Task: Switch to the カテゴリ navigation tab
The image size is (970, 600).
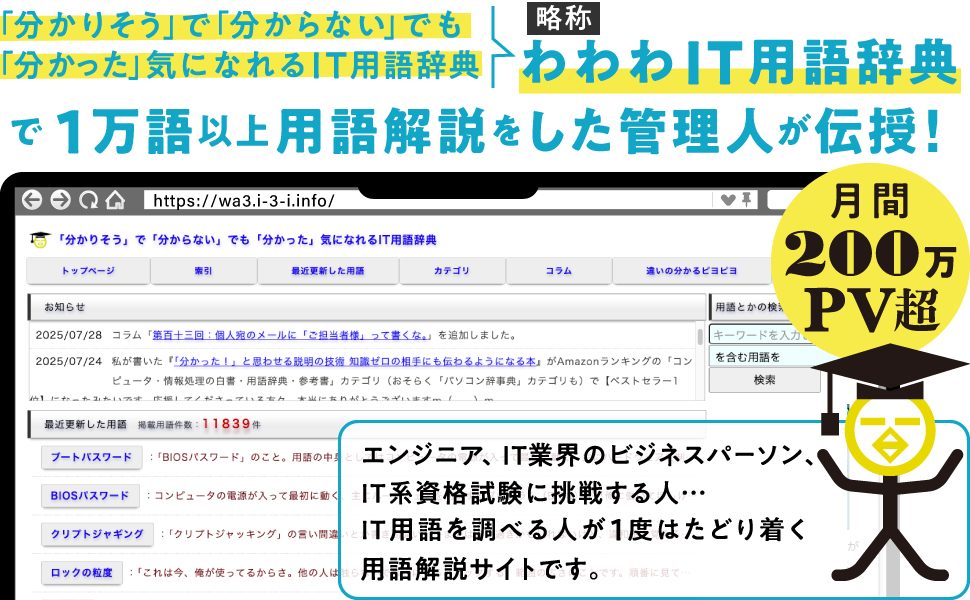Action: click(452, 271)
